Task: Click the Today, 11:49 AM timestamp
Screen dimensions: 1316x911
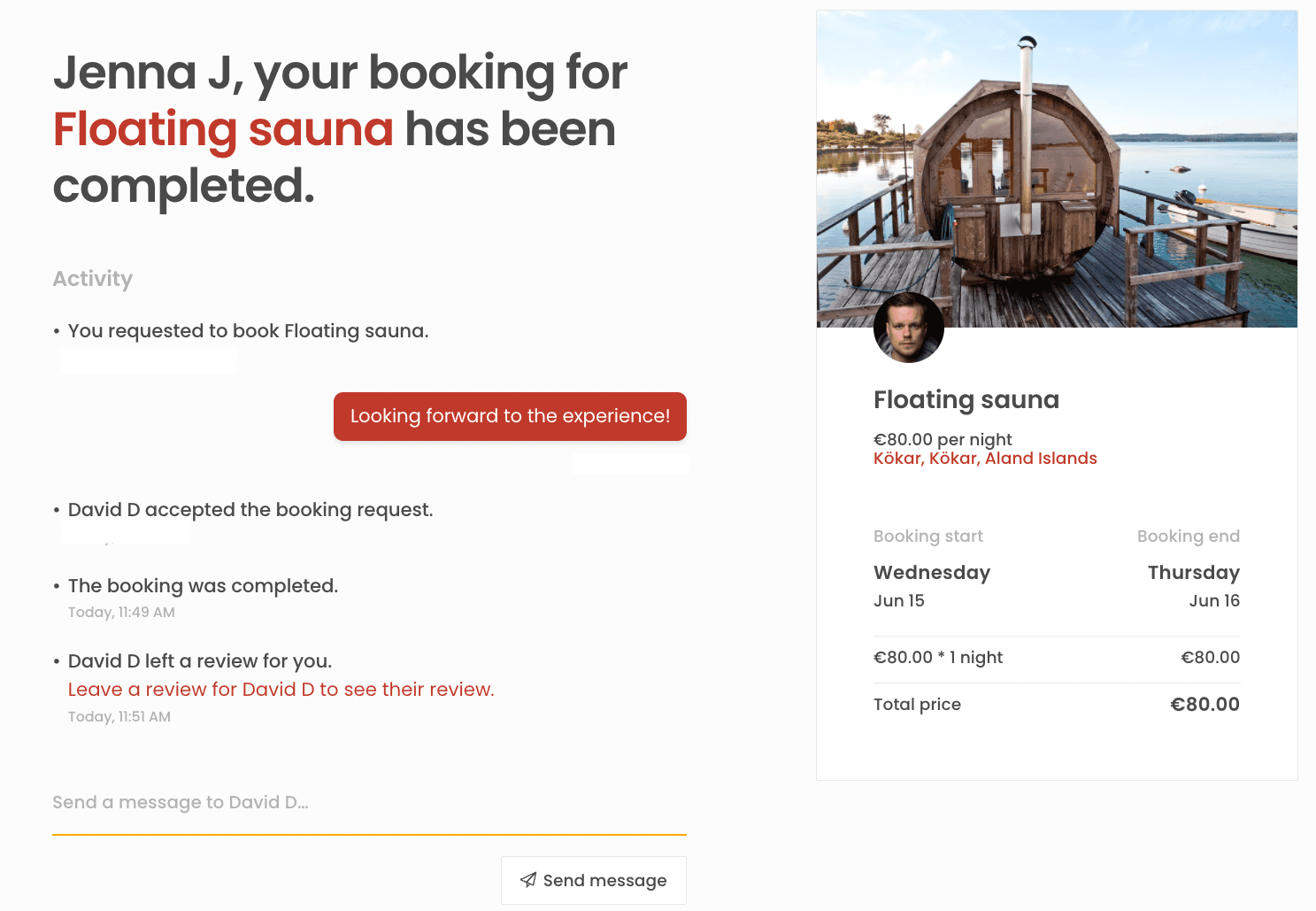Action: pyautogui.click(x=121, y=613)
